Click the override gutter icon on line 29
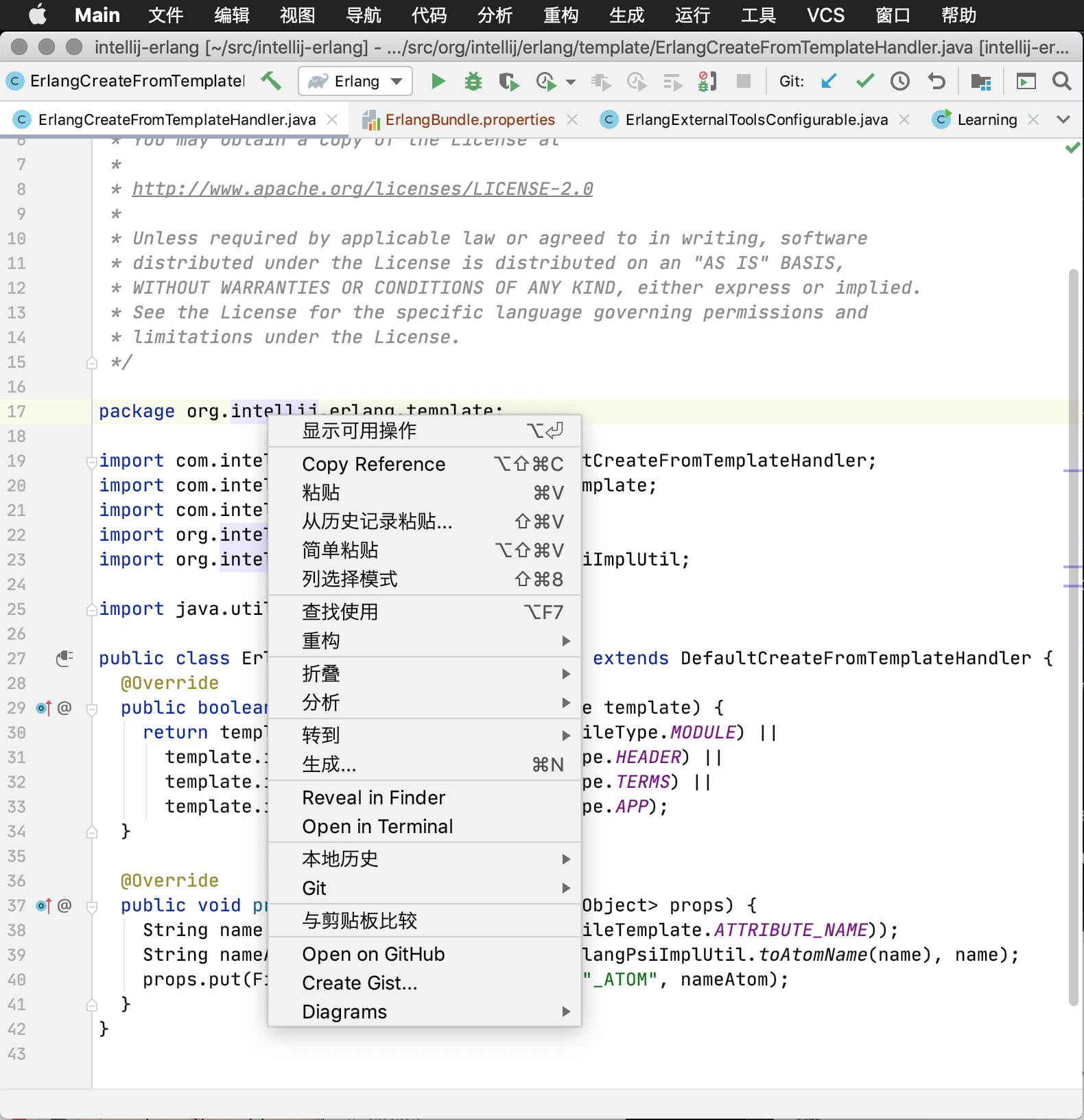1084x1120 pixels. [x=43, y=708]
